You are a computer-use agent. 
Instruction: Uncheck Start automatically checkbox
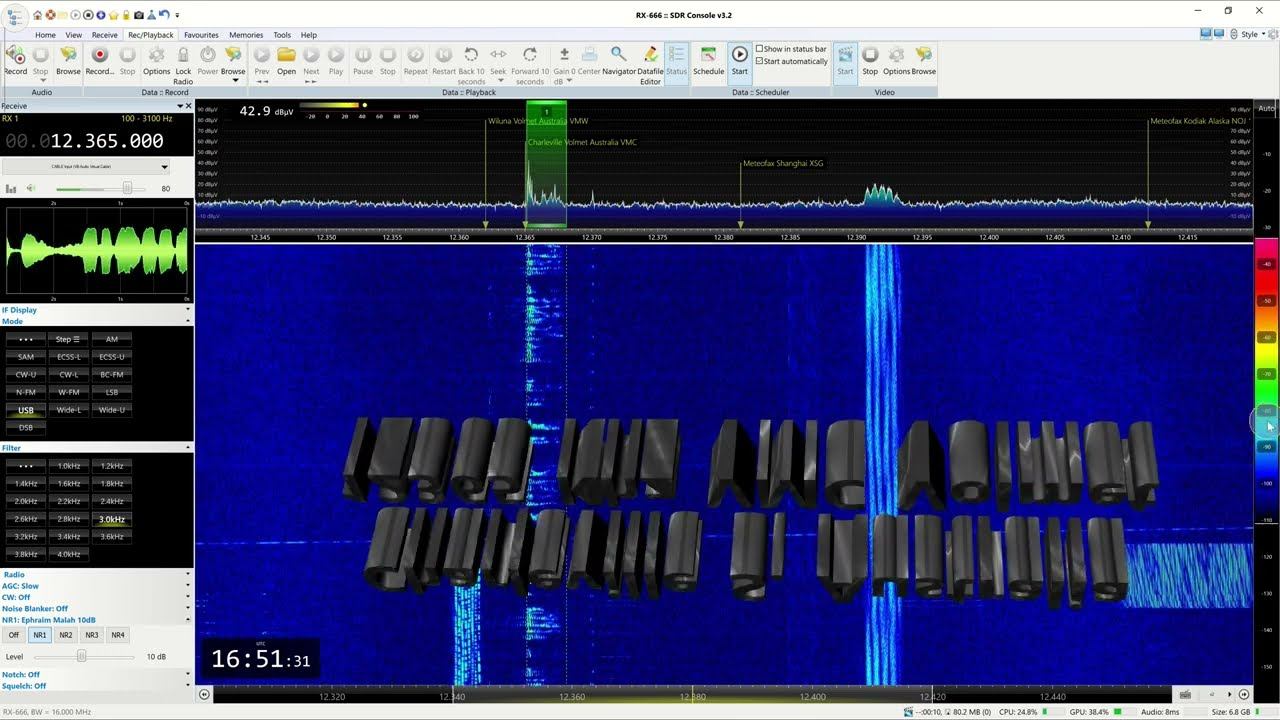pyautogui.click(x=760, y=61)
